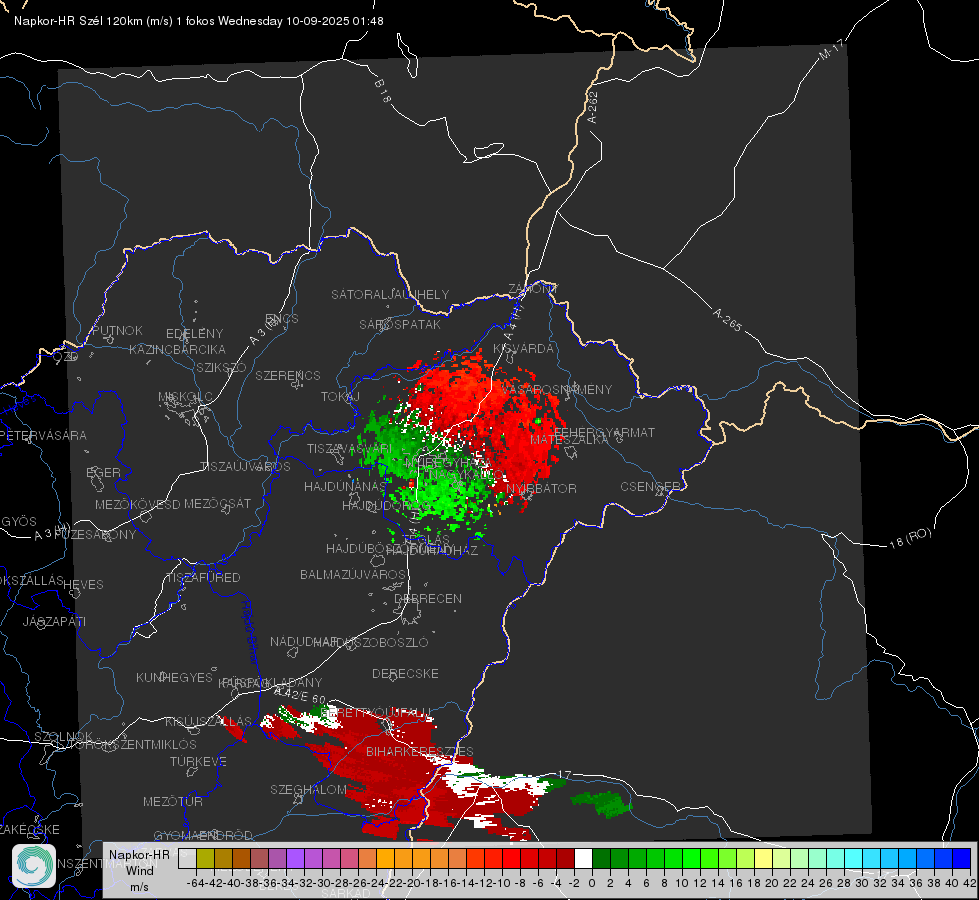Click the NYÍRBÁTOR label
Viewport: 979px width, 900px height.
tap(541, 488)
